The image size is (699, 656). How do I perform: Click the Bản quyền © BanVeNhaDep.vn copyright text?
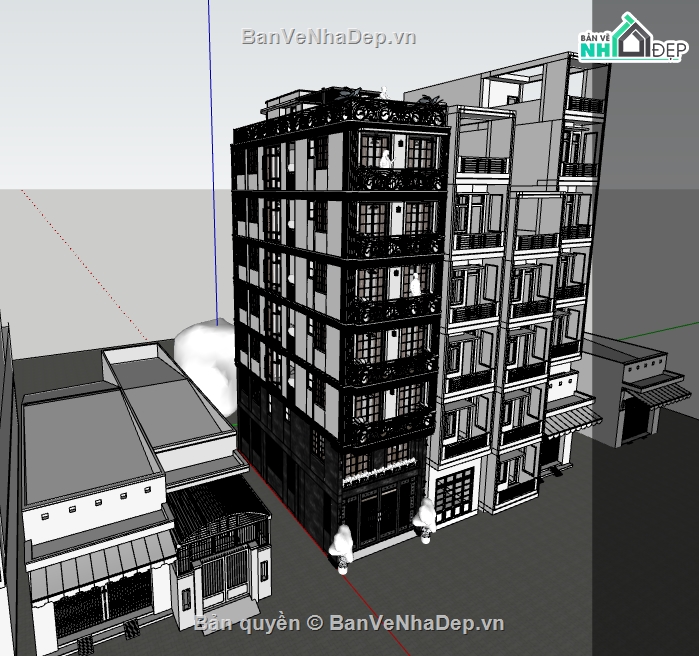[x=349, y=623]
